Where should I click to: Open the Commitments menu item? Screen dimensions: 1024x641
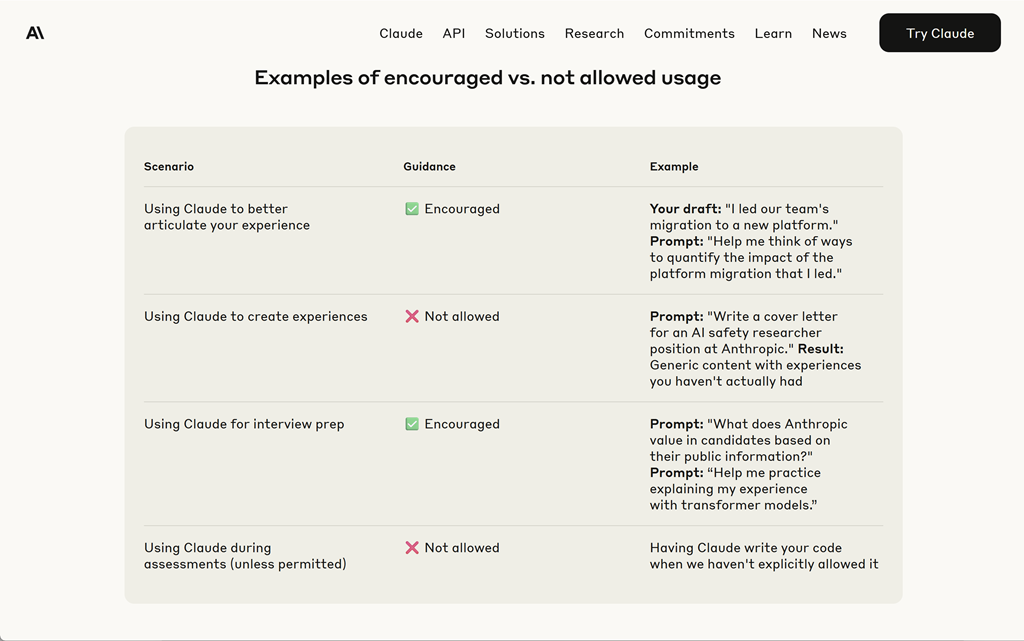pos(689,33)
